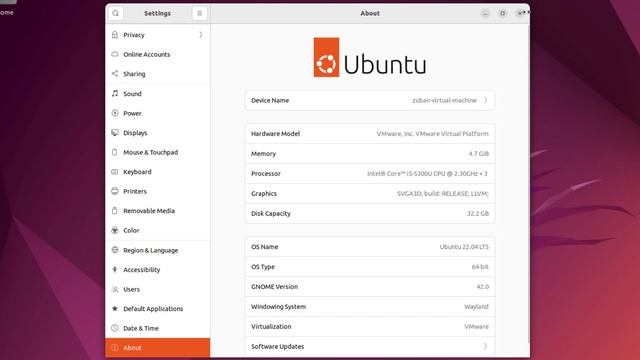Click the Printers icon in sidebar
Viewport: 640px width, 360px height.
(x=115, y=191)
